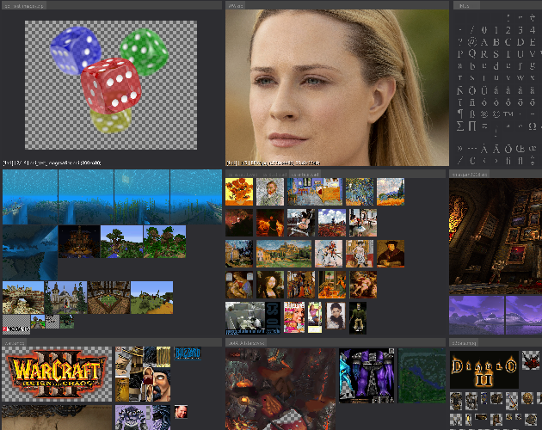This screenshot has width=542, height=430.
Task: Select the night-time lit castle Minecraft thumbnail
Action: coord(80,242)
